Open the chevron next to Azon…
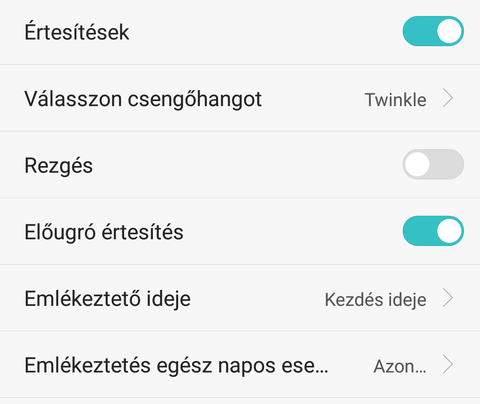Screen dimensions: 480x404 (448, 365)
